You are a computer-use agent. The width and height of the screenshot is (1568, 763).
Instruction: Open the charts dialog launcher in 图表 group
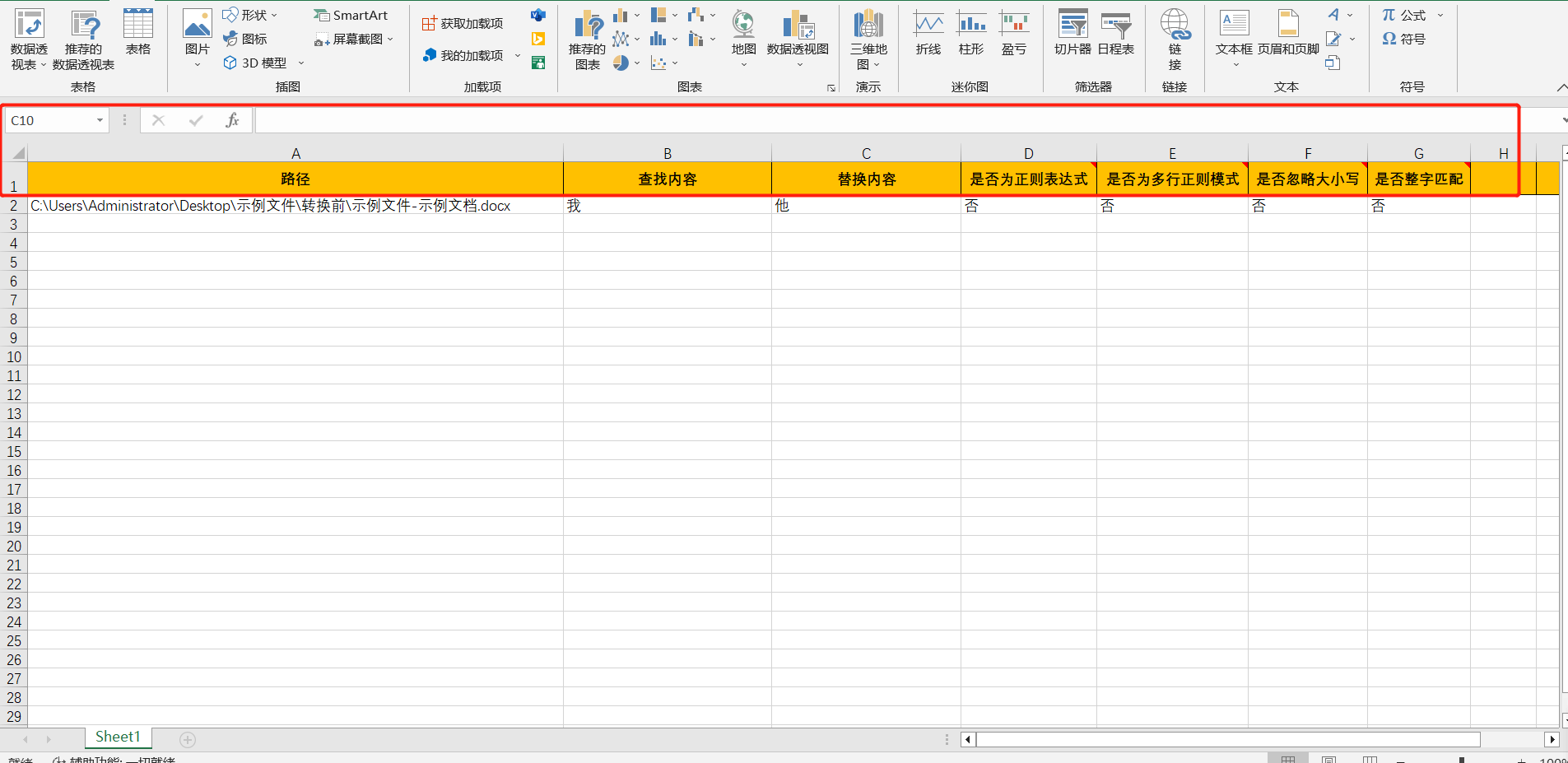tap(831, 86)
